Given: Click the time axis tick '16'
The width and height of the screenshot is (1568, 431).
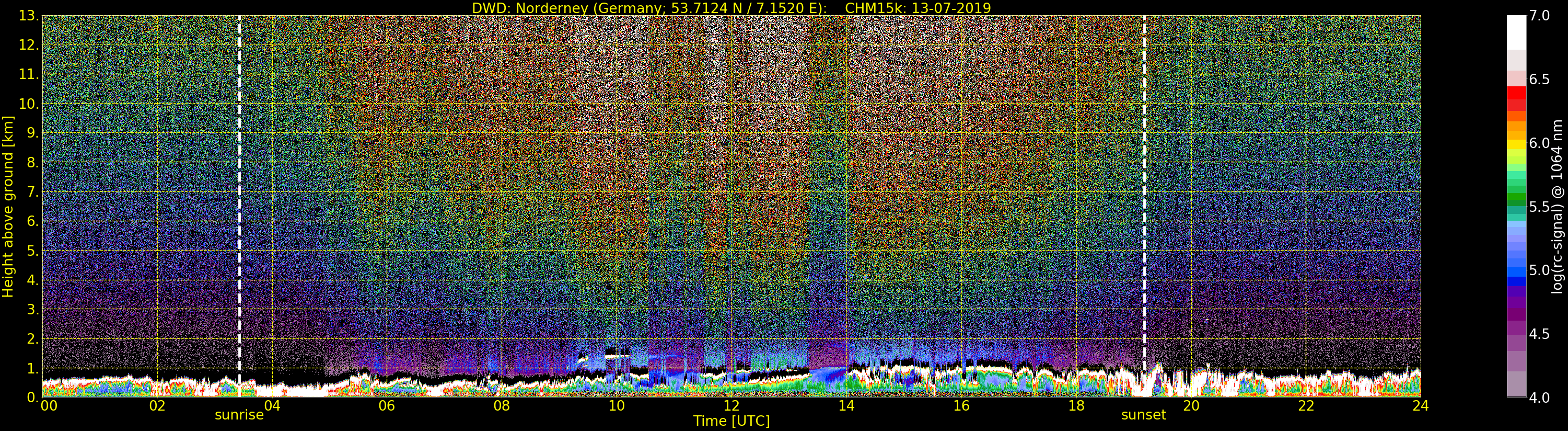Looking at the screenshot, I should (x=961, y=405).
